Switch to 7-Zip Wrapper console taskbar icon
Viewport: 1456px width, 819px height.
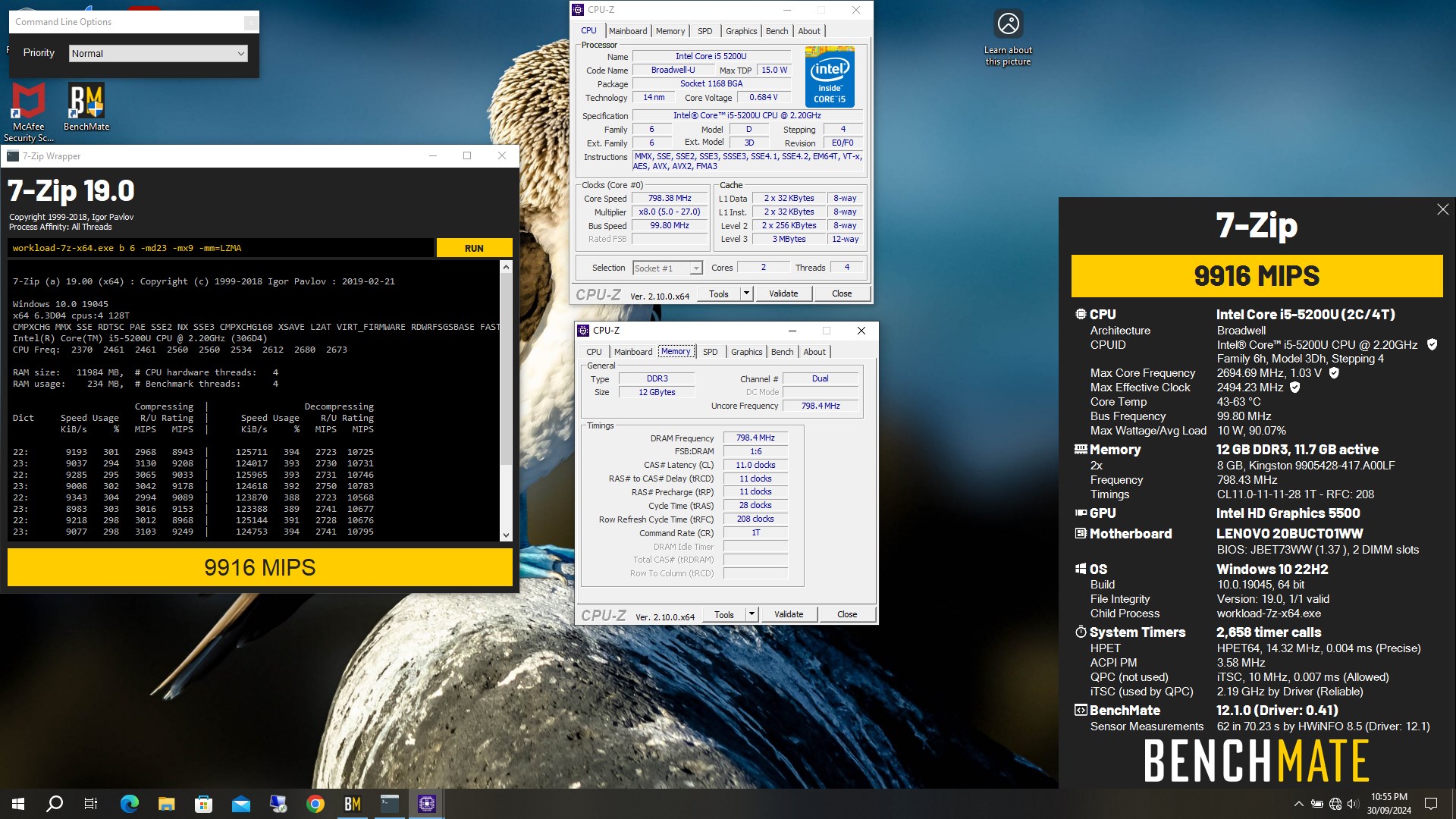pos(390,804)
